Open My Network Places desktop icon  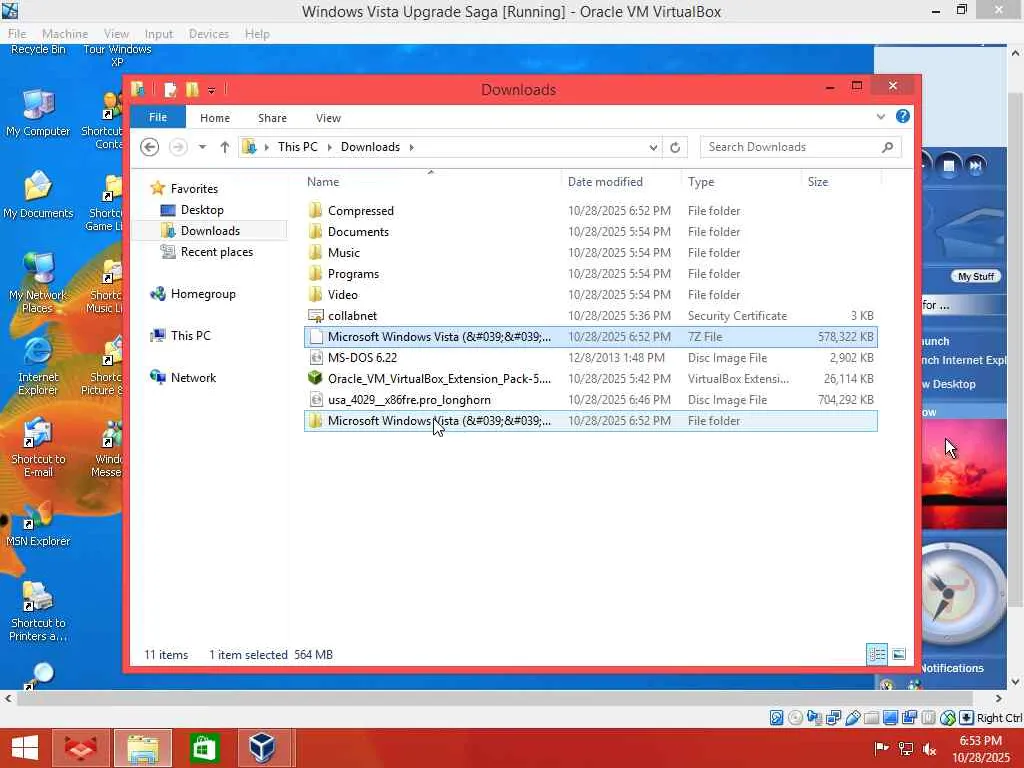(38, 283)
